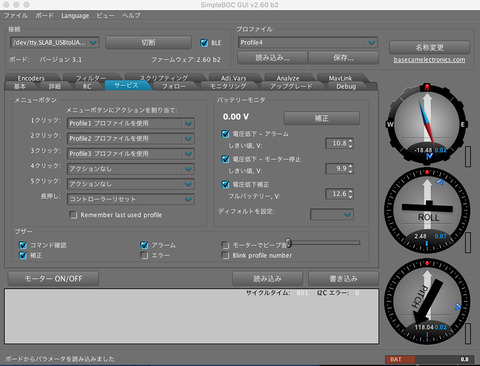The height and width of the screenshot is (366, 480).
Task: Click the vertical bar beside PITCH gauge
Action: point(468,333)
